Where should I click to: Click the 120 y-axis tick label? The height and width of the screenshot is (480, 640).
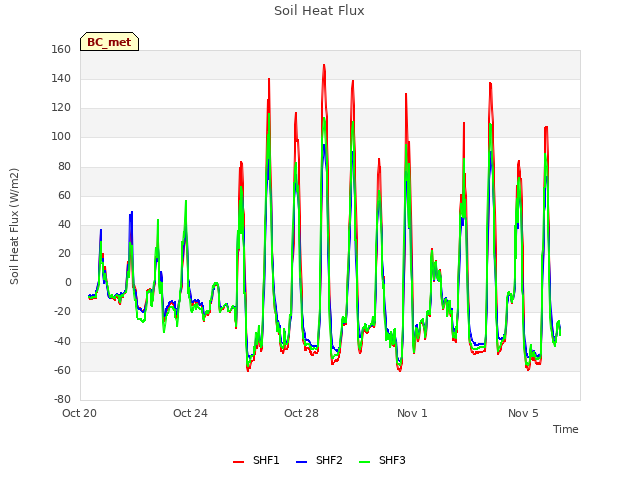point(61,108)
